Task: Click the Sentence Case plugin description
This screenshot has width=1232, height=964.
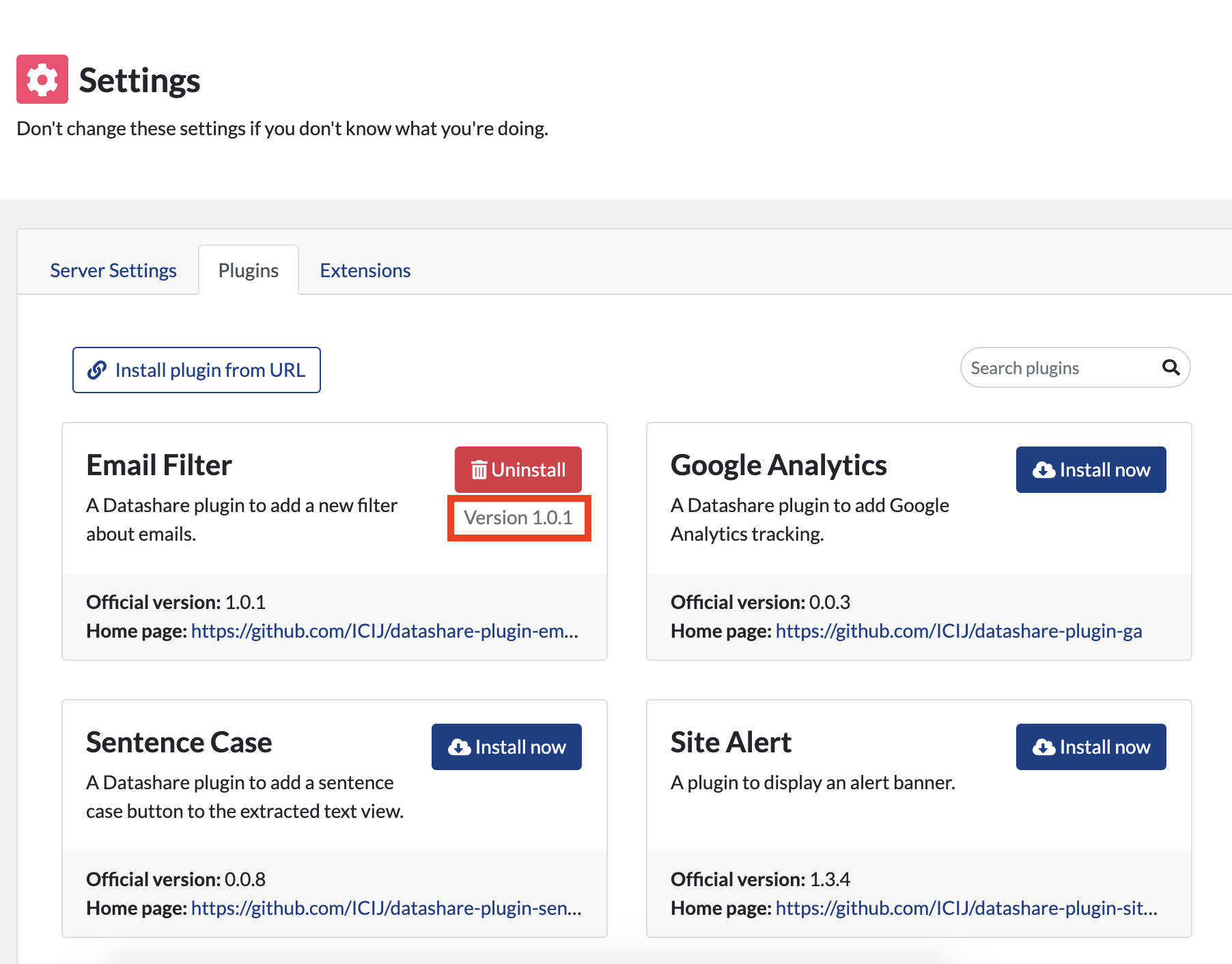Action: 244,797
